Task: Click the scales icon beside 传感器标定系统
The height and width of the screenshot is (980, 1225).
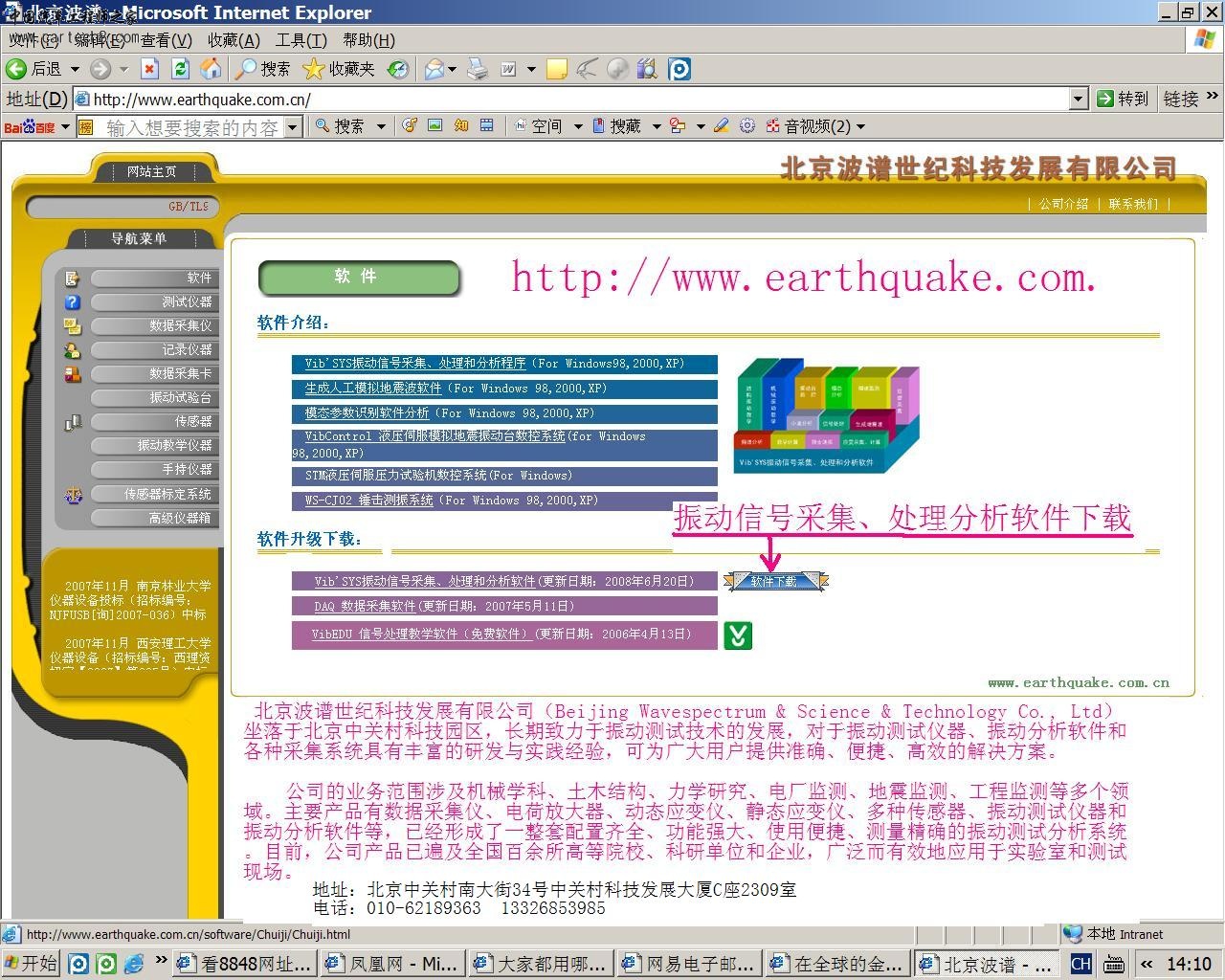Action: click(x=74, y=495)
